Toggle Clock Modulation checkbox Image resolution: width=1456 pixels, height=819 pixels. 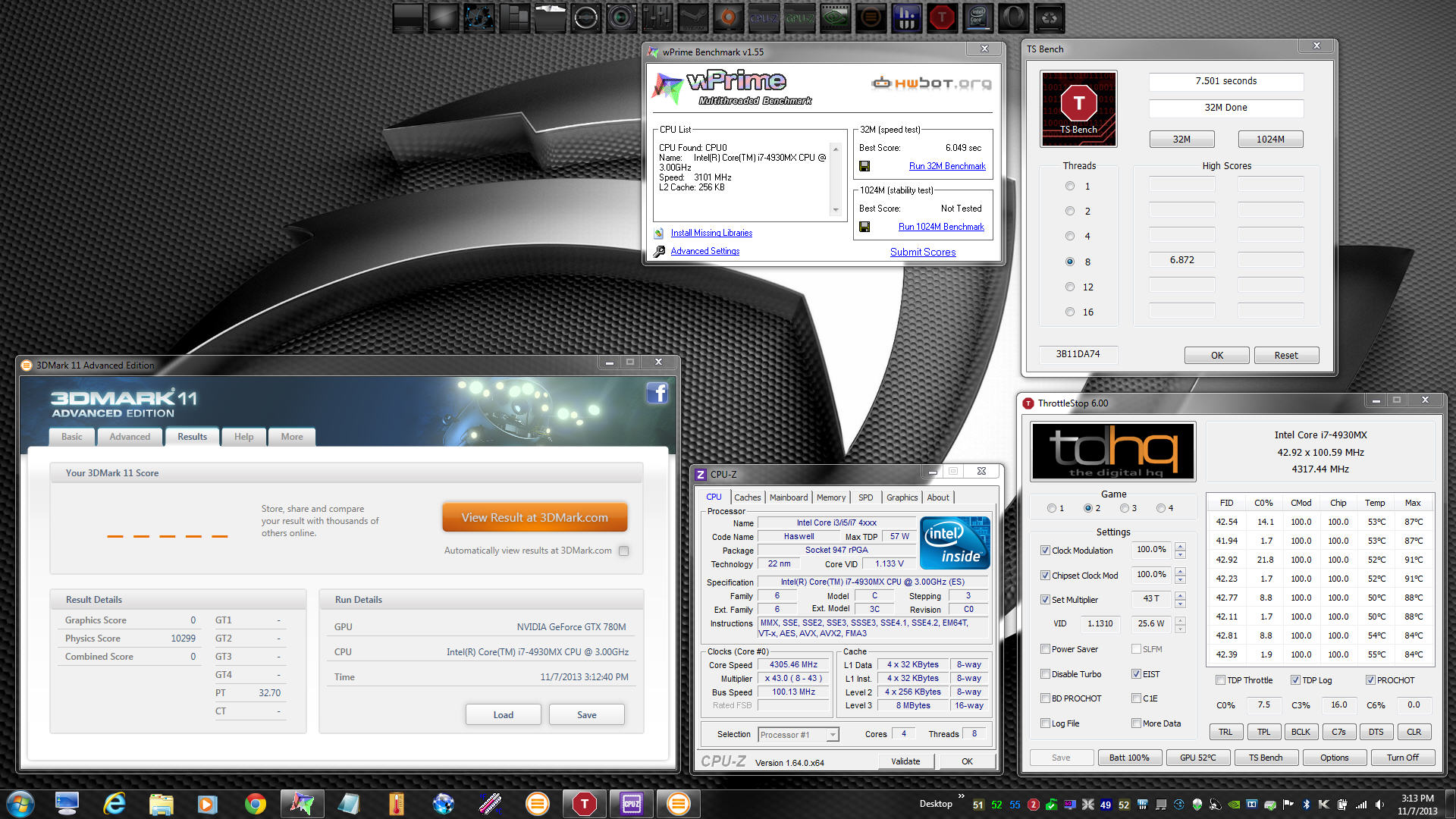(x=1045, y=551)
